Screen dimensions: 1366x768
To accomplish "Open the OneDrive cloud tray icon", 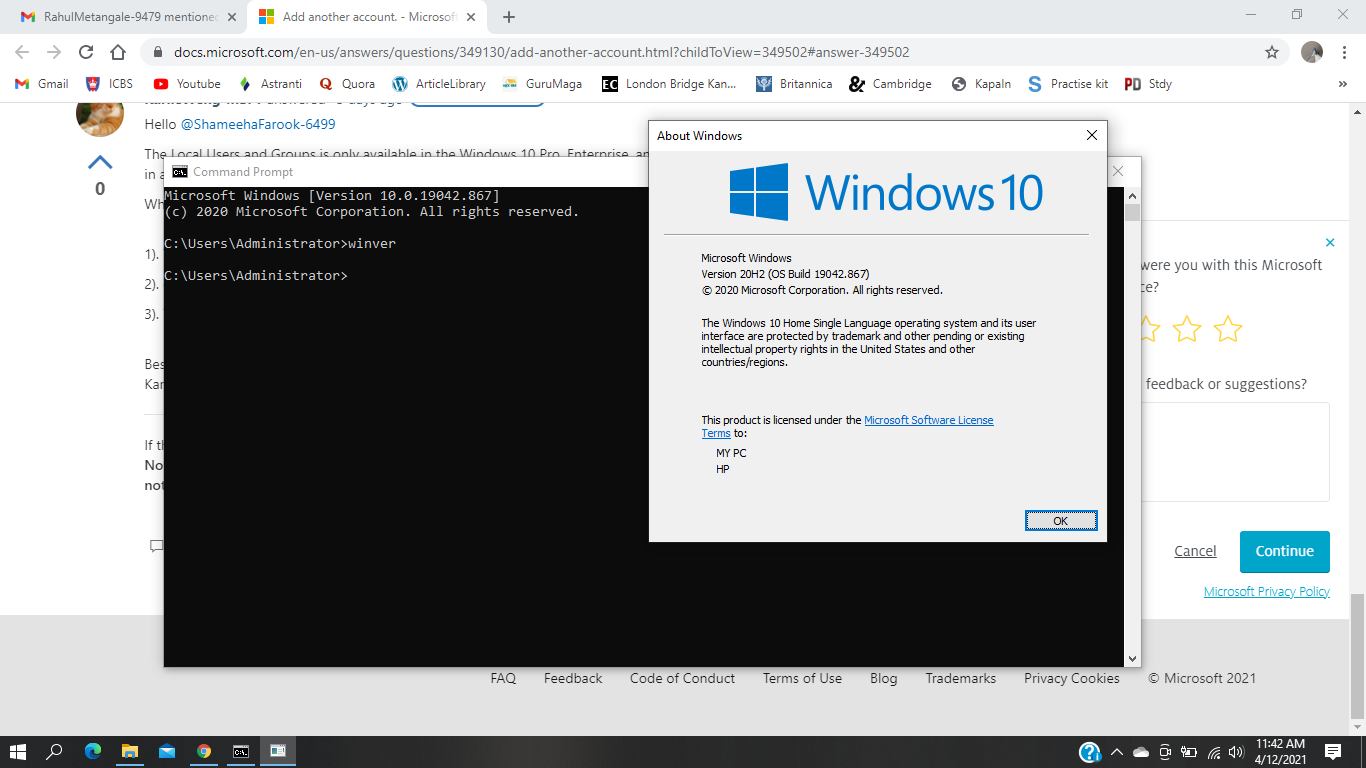I will (1141, 752).
